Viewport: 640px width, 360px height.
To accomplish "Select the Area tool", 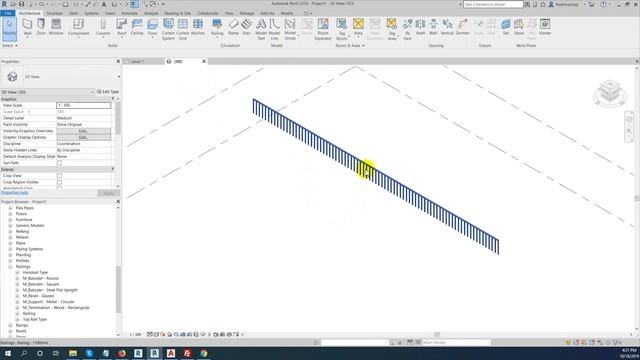I will [358, 27].
